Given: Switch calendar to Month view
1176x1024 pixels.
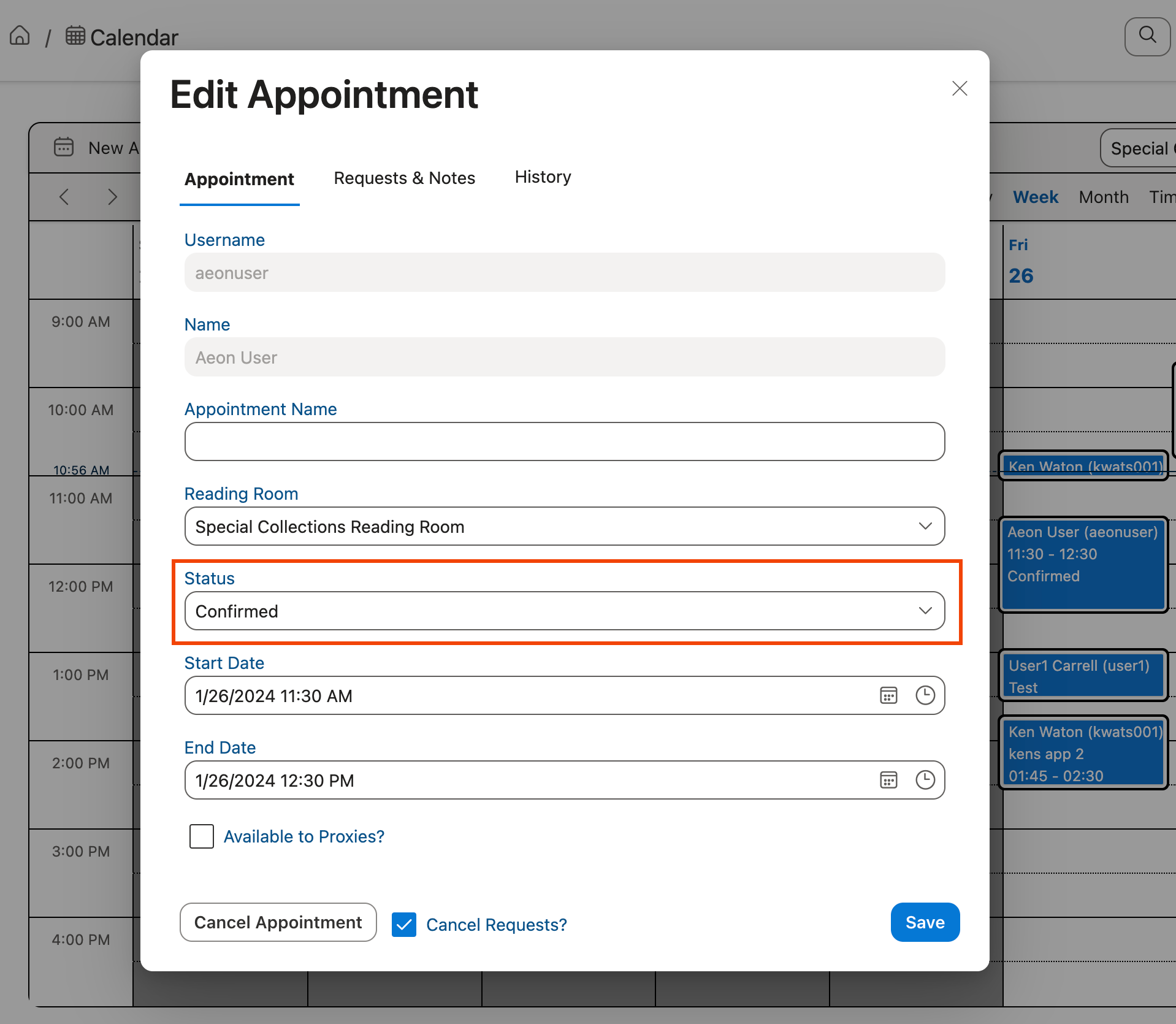Looking at the screenshot, I should 1103,197.
